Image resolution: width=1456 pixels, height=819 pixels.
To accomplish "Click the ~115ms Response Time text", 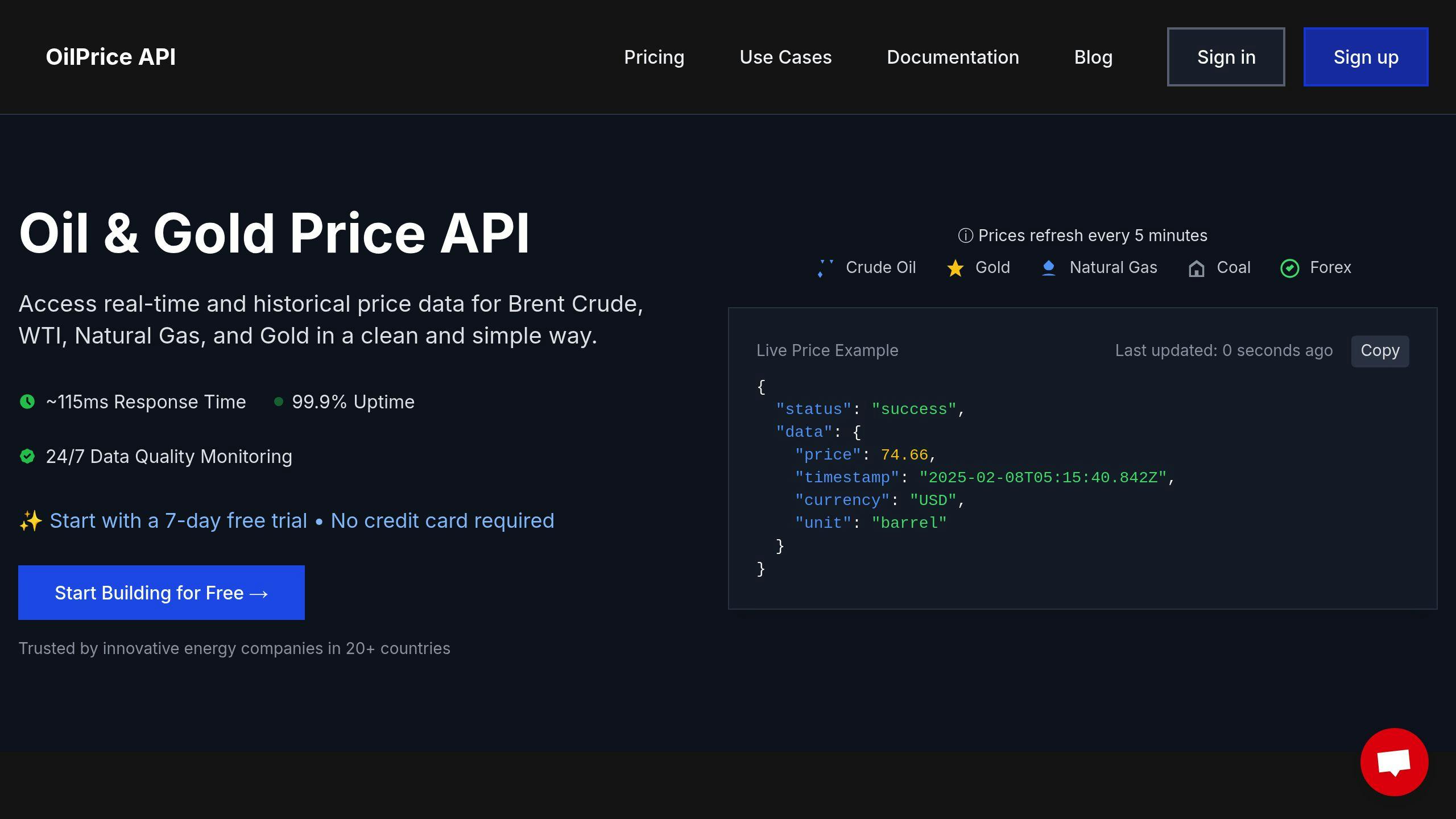I will (x=146, y=402).
